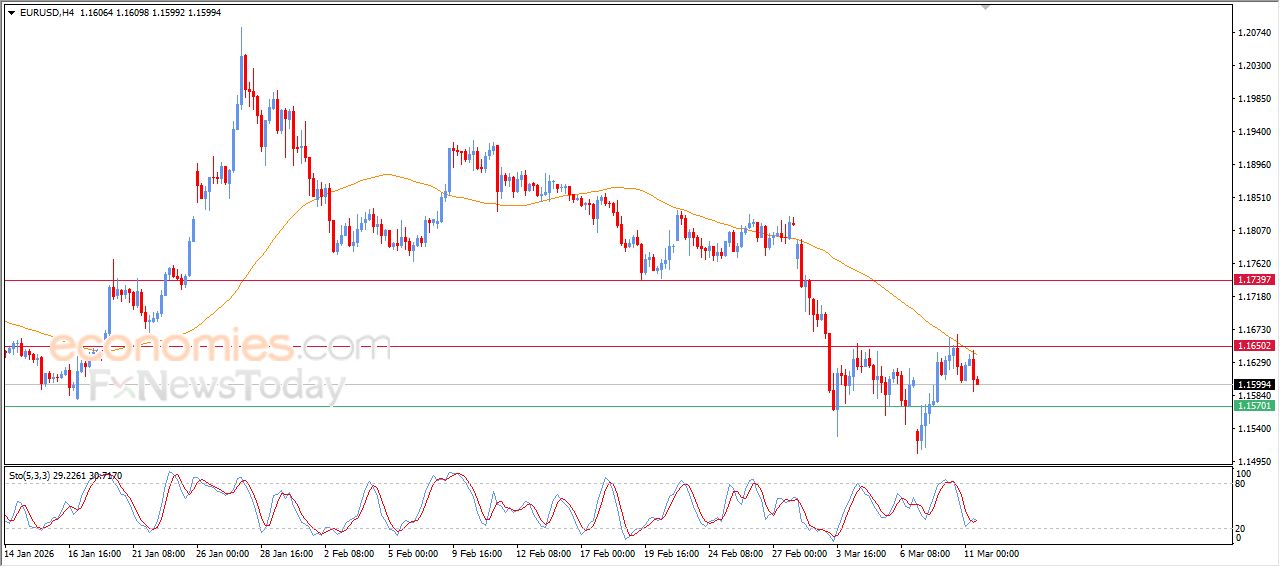Click price scale value 1.20300

pyautogui.click(x=1254, y=66)
